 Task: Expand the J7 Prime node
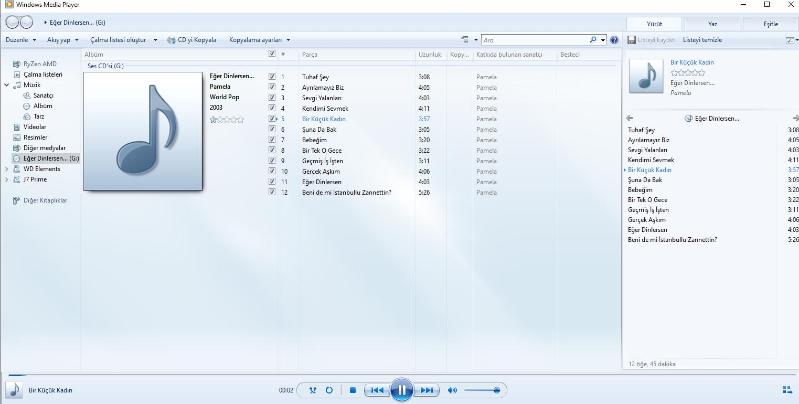click(7, 179)
